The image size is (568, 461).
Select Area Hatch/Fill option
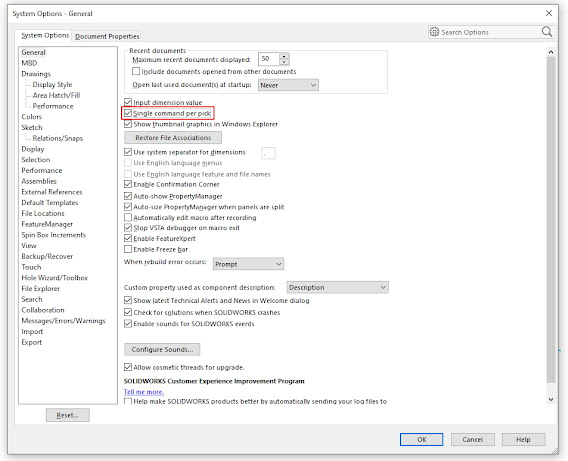(x=56, y=95)
